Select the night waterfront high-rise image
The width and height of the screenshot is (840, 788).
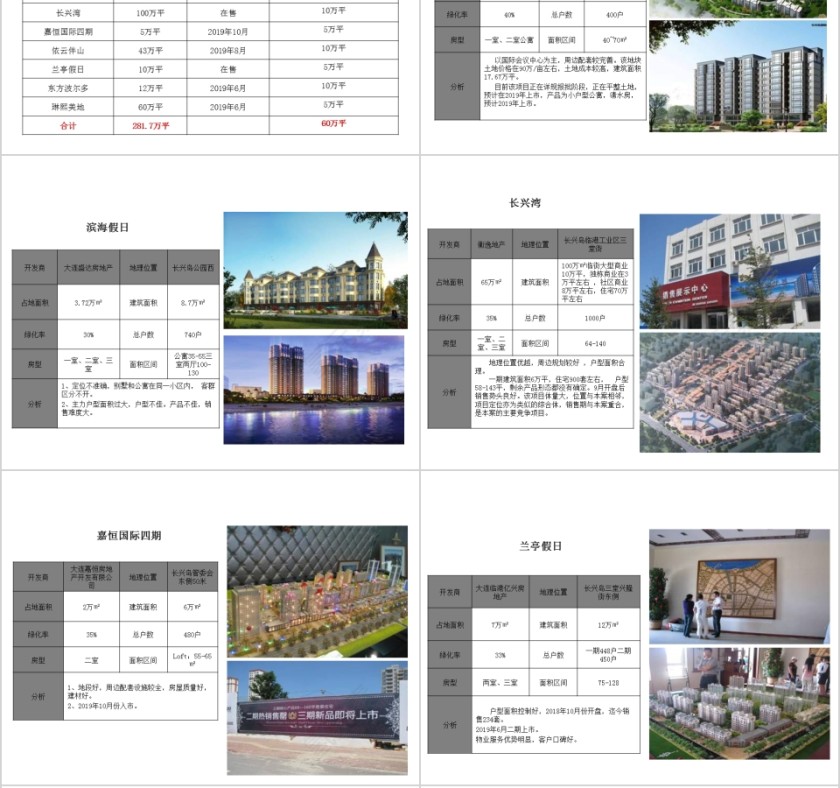click(x=315, y=389)
